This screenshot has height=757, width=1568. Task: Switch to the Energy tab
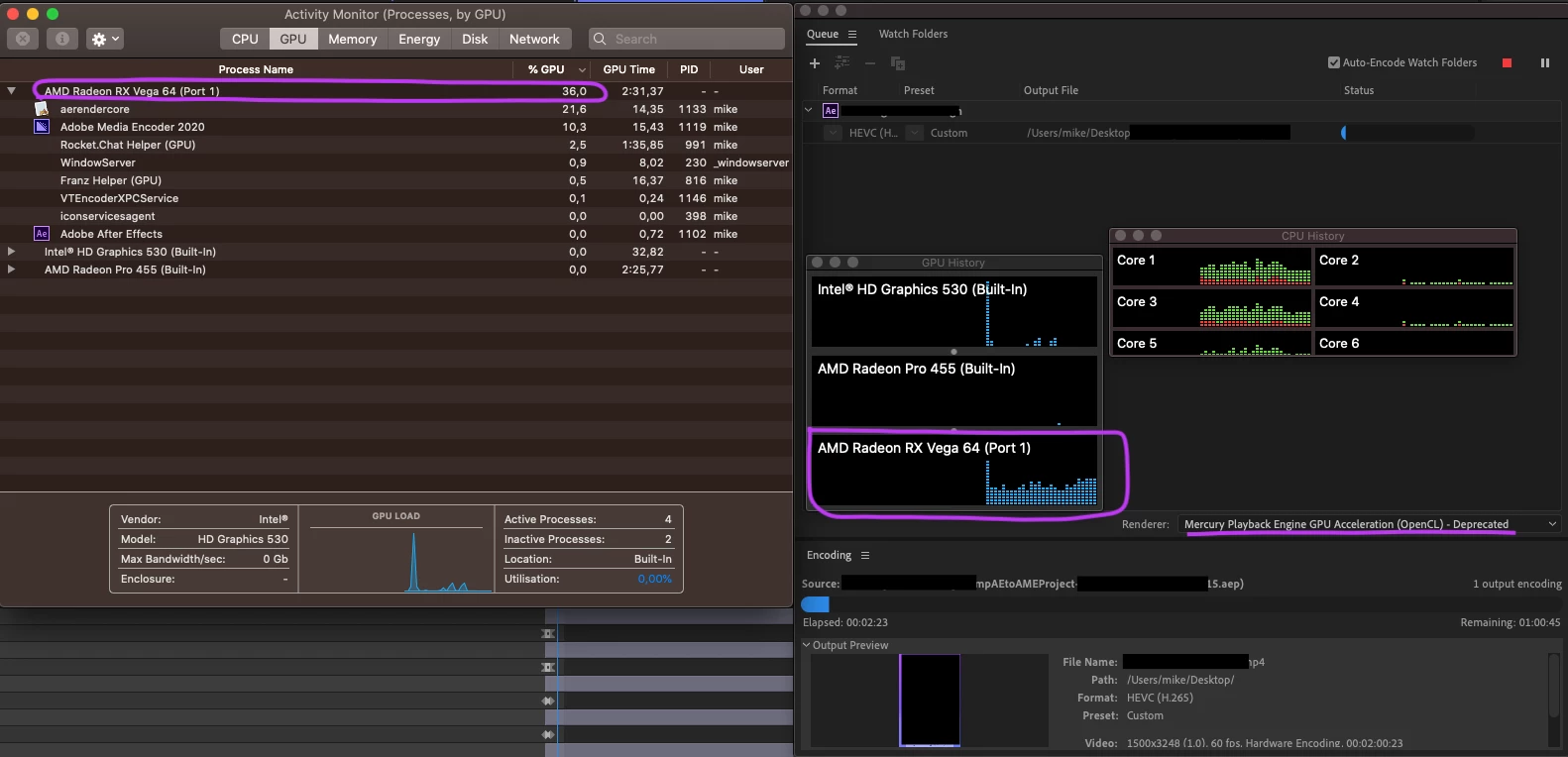(419, 39)
